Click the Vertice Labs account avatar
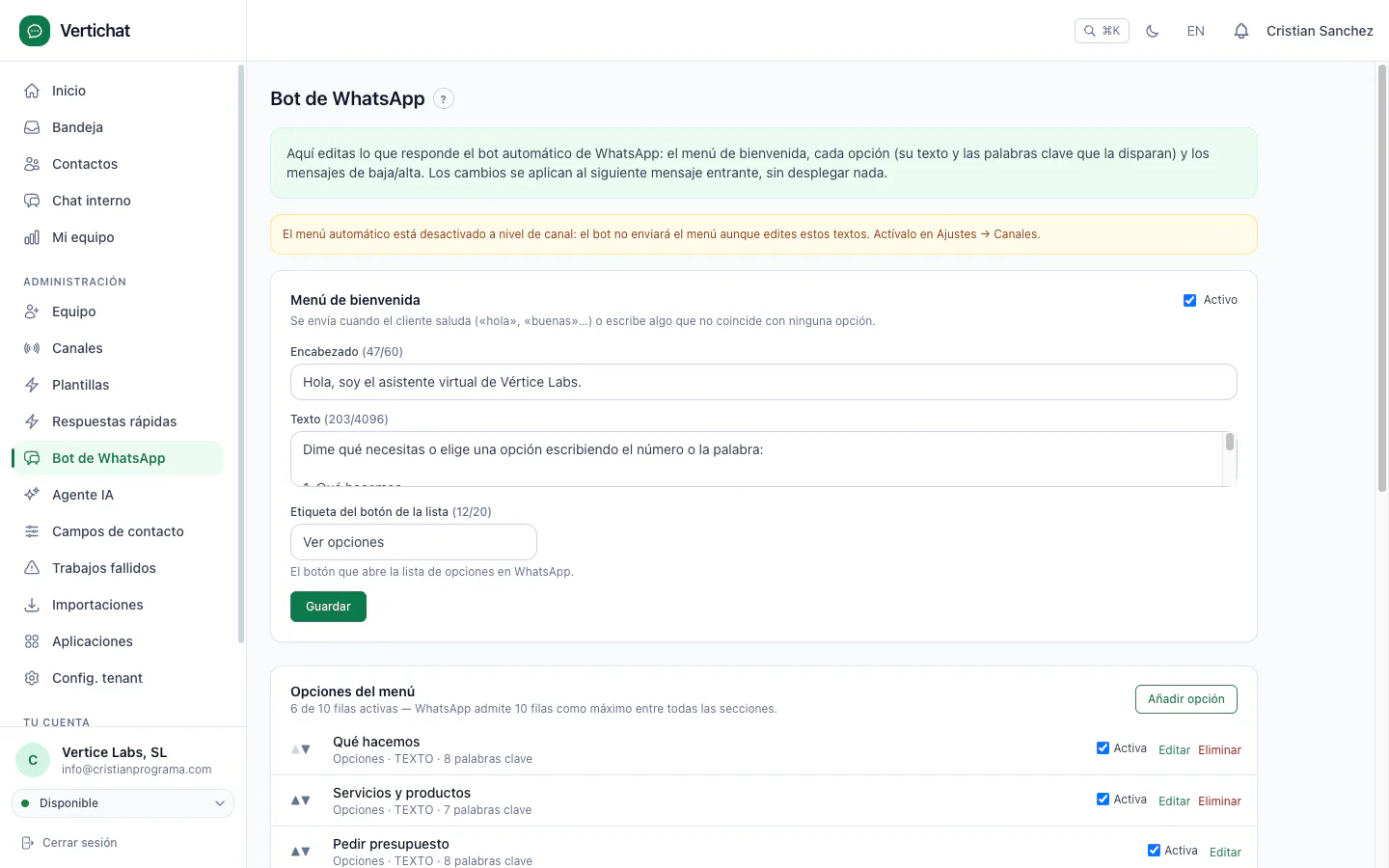Viewport: 1389px width, 868px height. point(33,760)
